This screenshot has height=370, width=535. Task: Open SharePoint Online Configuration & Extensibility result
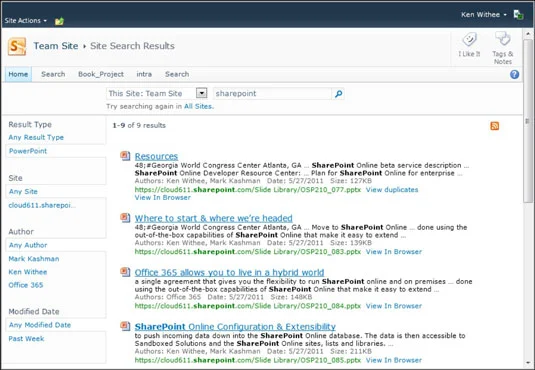point(235,327)
